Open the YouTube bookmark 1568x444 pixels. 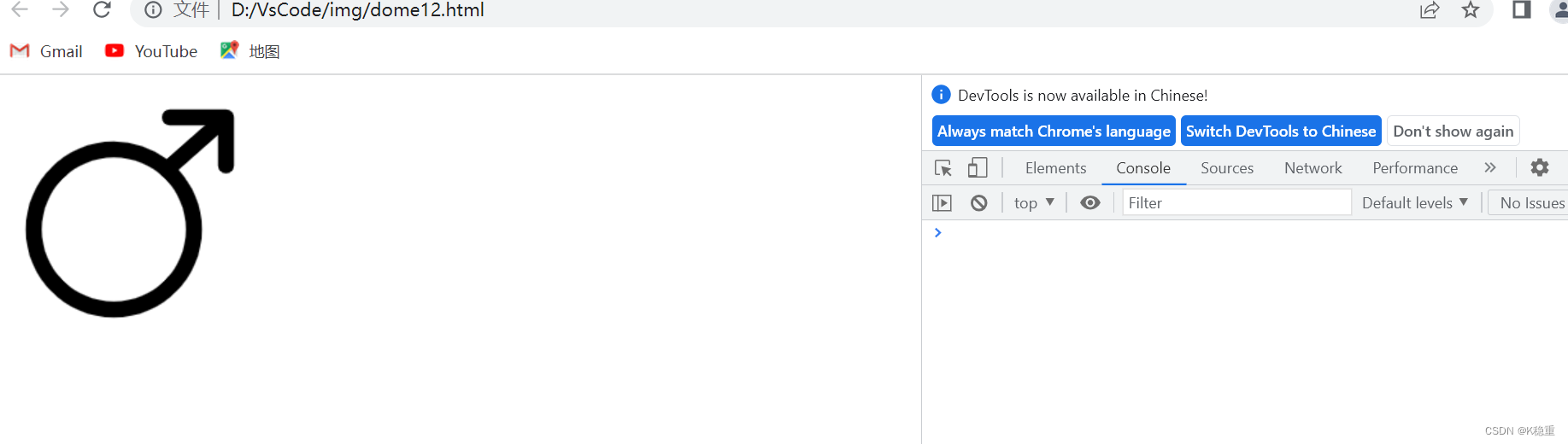point(151,51)
